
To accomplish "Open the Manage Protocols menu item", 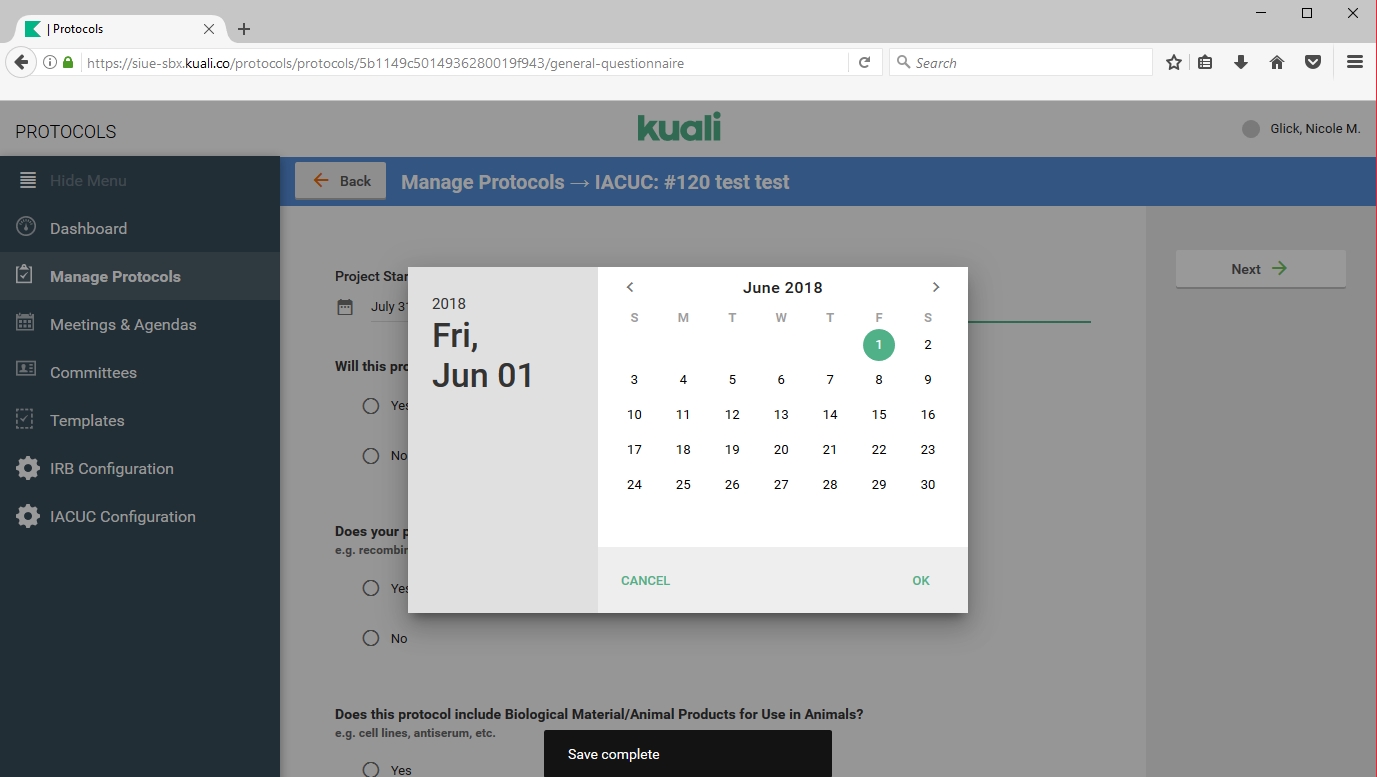I will (x=115, y=276).
